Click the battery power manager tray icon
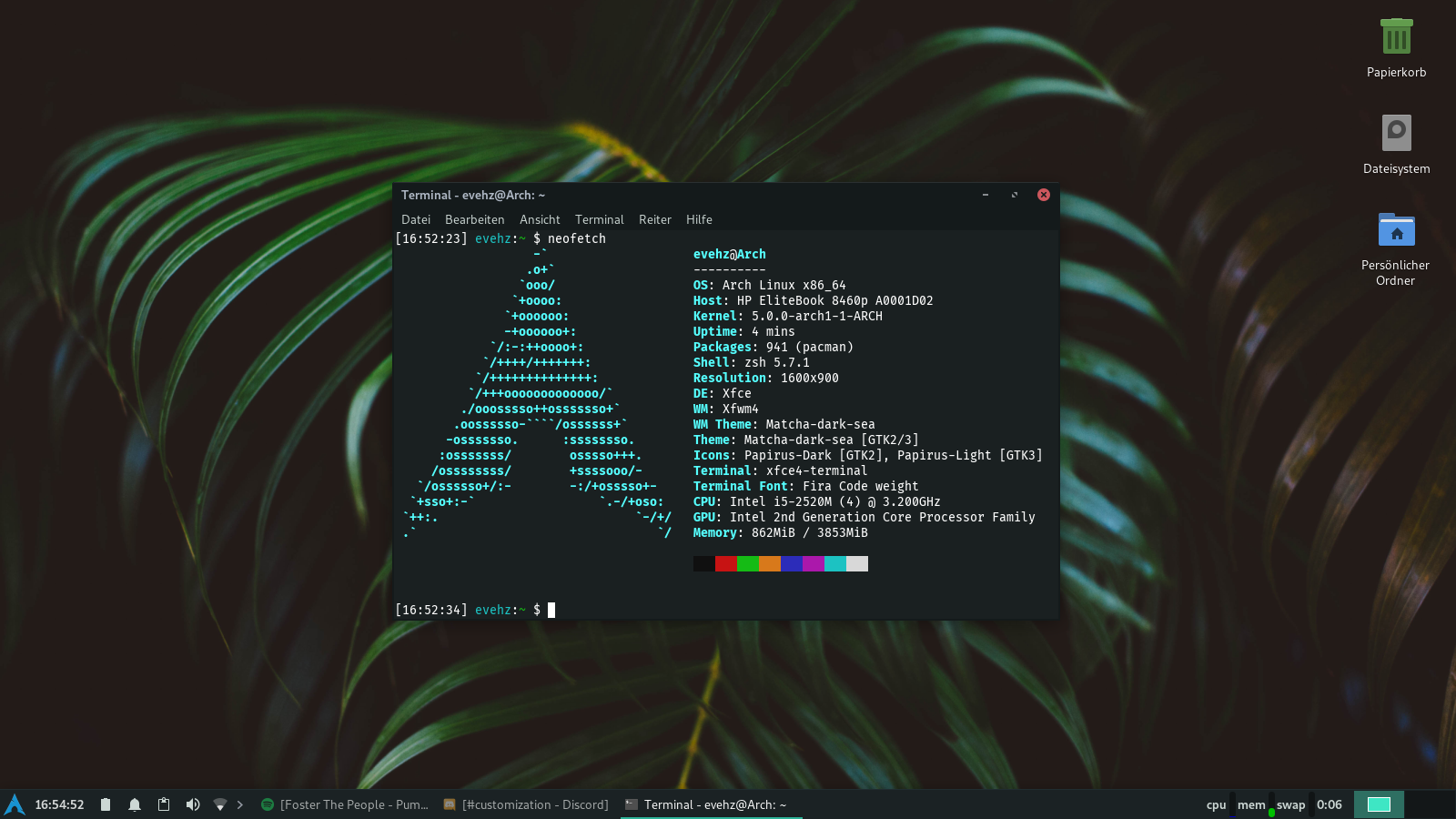This screenshot has height=819, width=1456. pyautogui.click(x=106, y=804)
